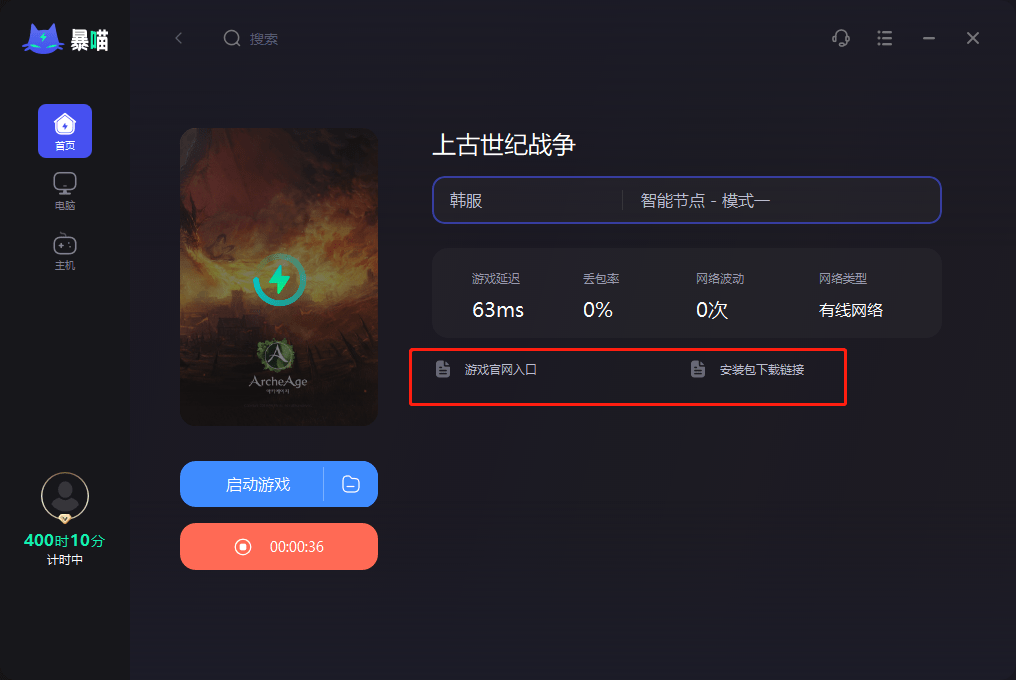
Task: Click the user avatar profile picture
Action: click(65, 497)
